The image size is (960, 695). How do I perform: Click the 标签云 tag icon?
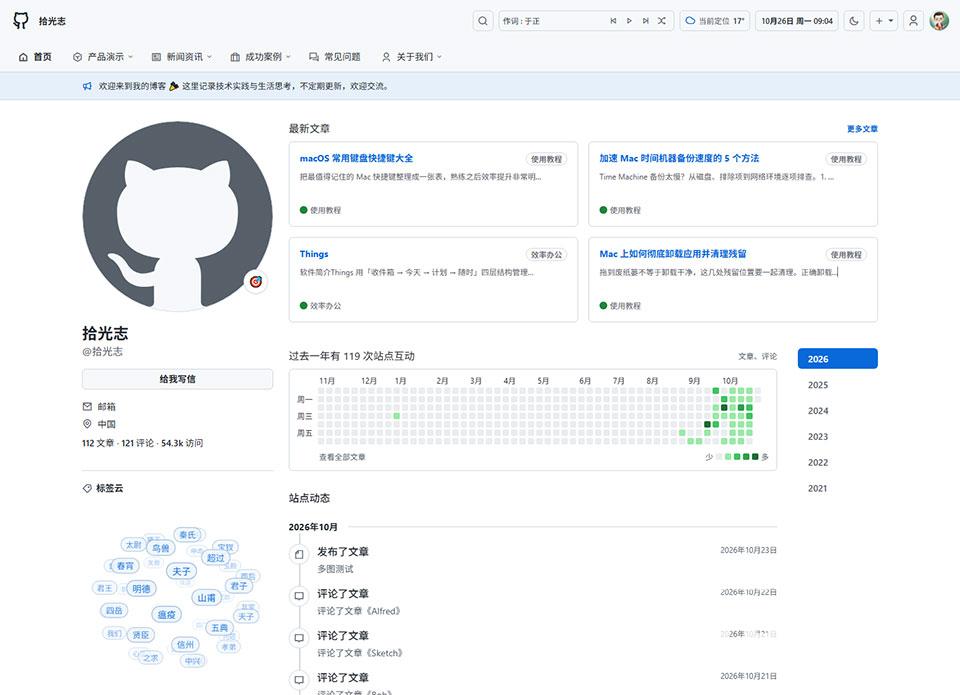pyautogui.click(x=87, y=488)
